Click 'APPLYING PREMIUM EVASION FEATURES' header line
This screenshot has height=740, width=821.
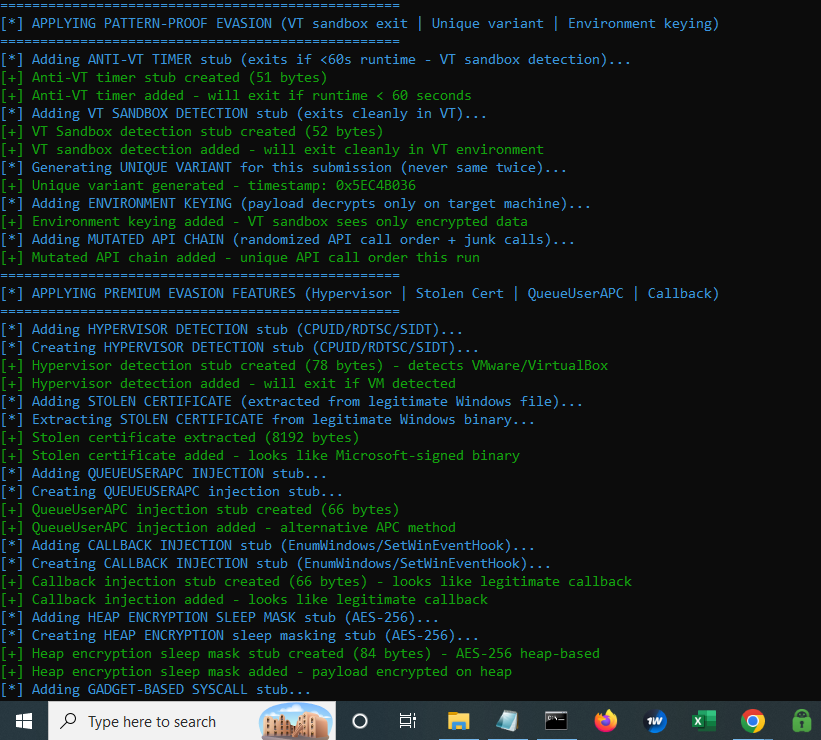360,293
